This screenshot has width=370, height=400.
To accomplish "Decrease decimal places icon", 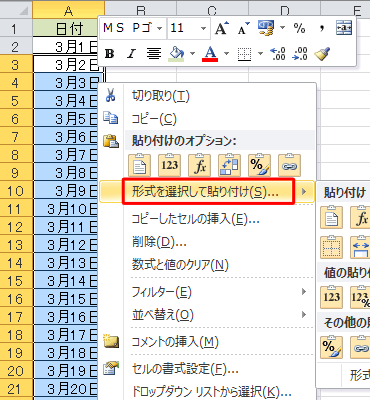I will [300, 54].
